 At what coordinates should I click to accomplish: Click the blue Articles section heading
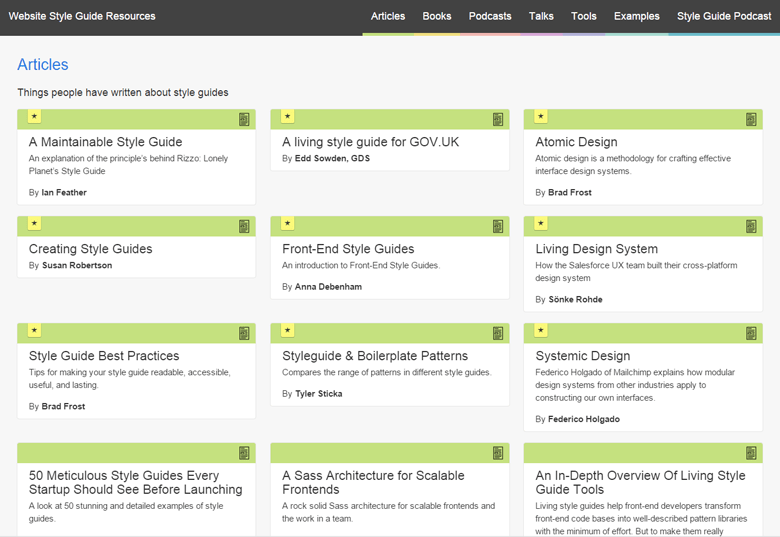click(x=43, y=65)
